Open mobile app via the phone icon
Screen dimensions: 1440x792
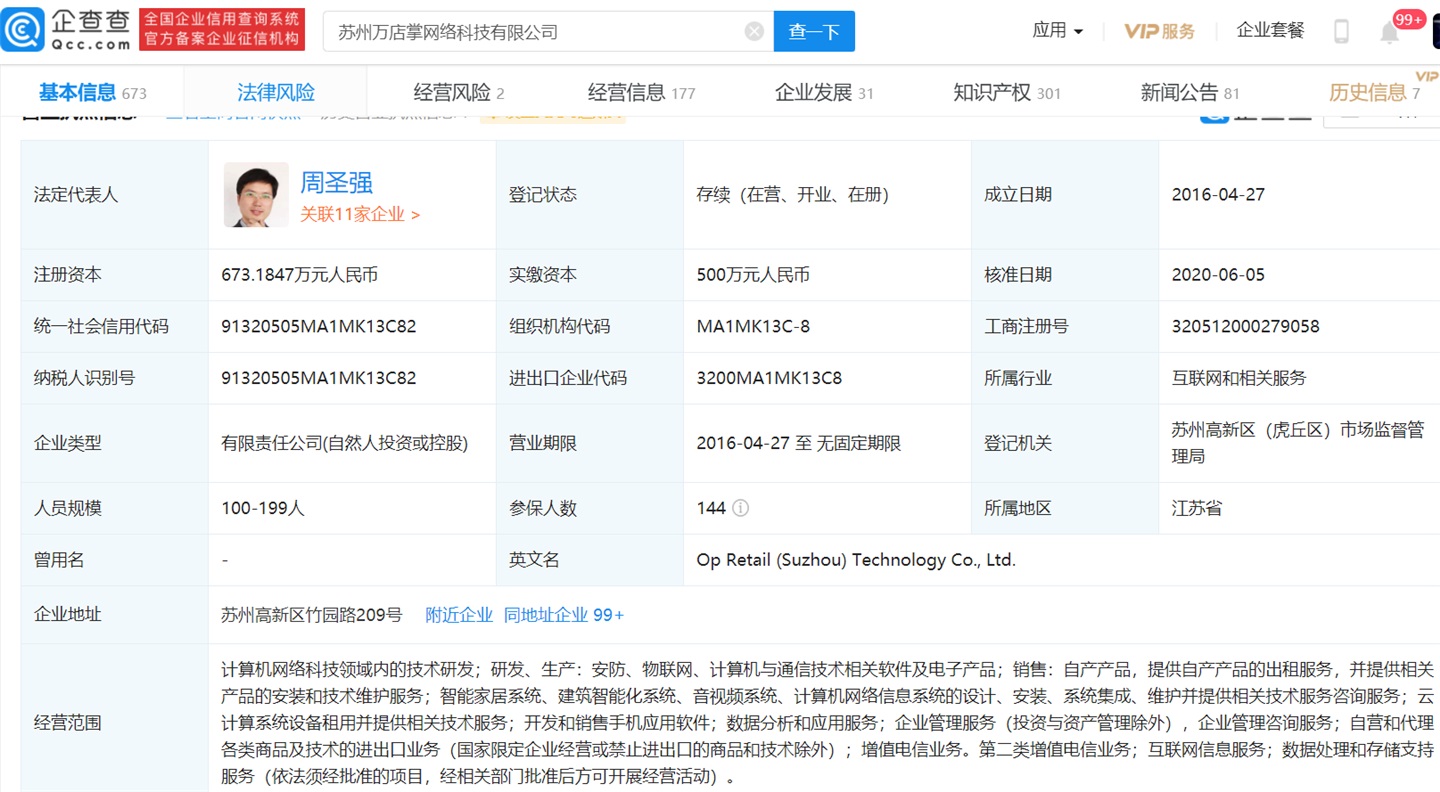(x=1340, y=30)
